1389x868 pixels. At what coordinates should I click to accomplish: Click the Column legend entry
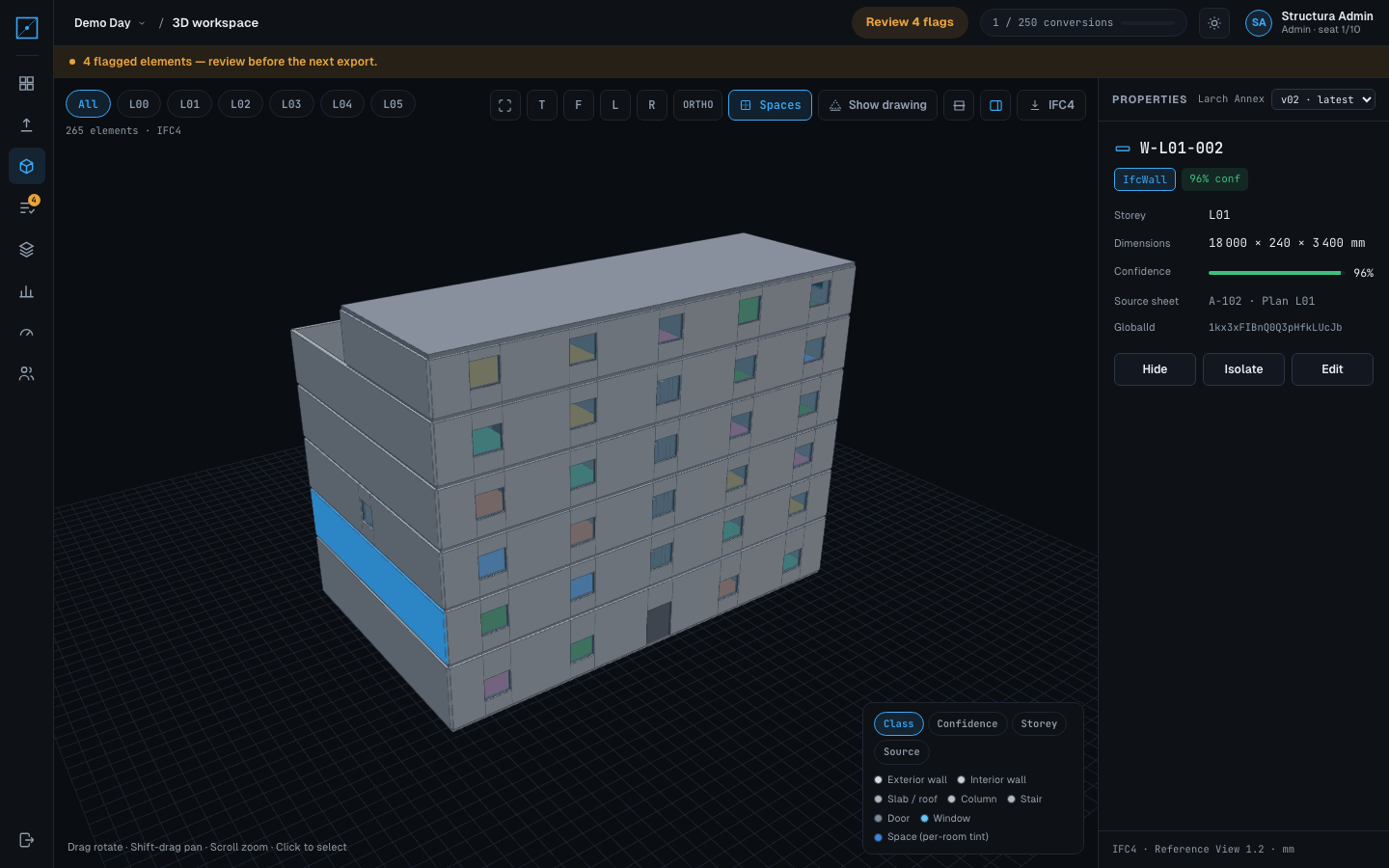tap(972, 800)
